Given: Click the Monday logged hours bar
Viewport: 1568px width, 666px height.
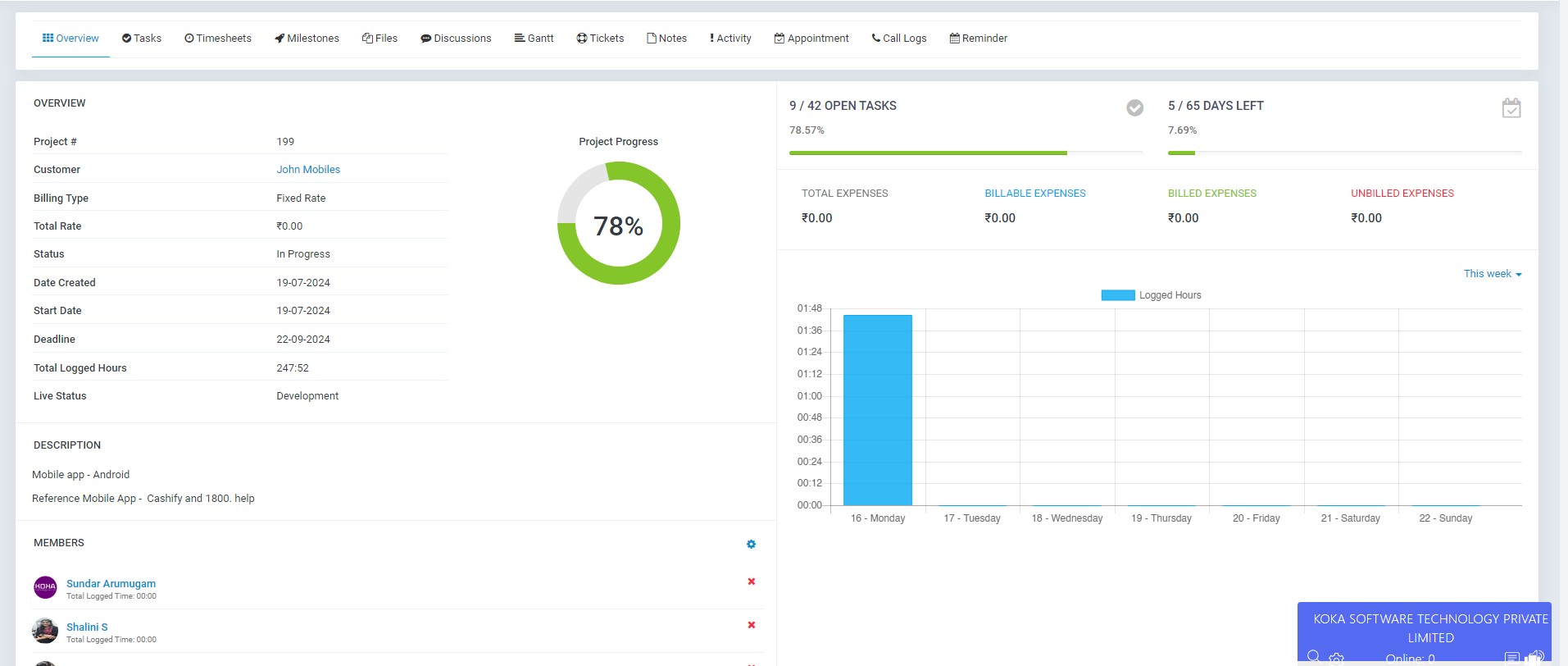Looking at the screenshot, I should (x=877, y=410).
